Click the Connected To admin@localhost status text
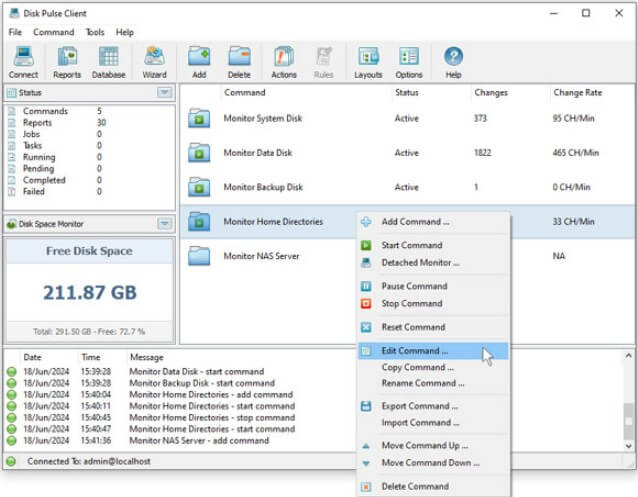 (x=89, y=461)
